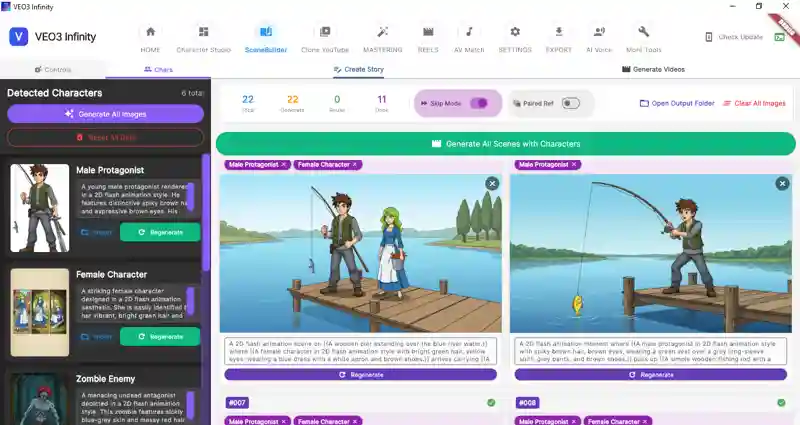Open the SETTINGS gear
Image resolution: width=800 pixels, height=425 pixels.
click(515, 38)
